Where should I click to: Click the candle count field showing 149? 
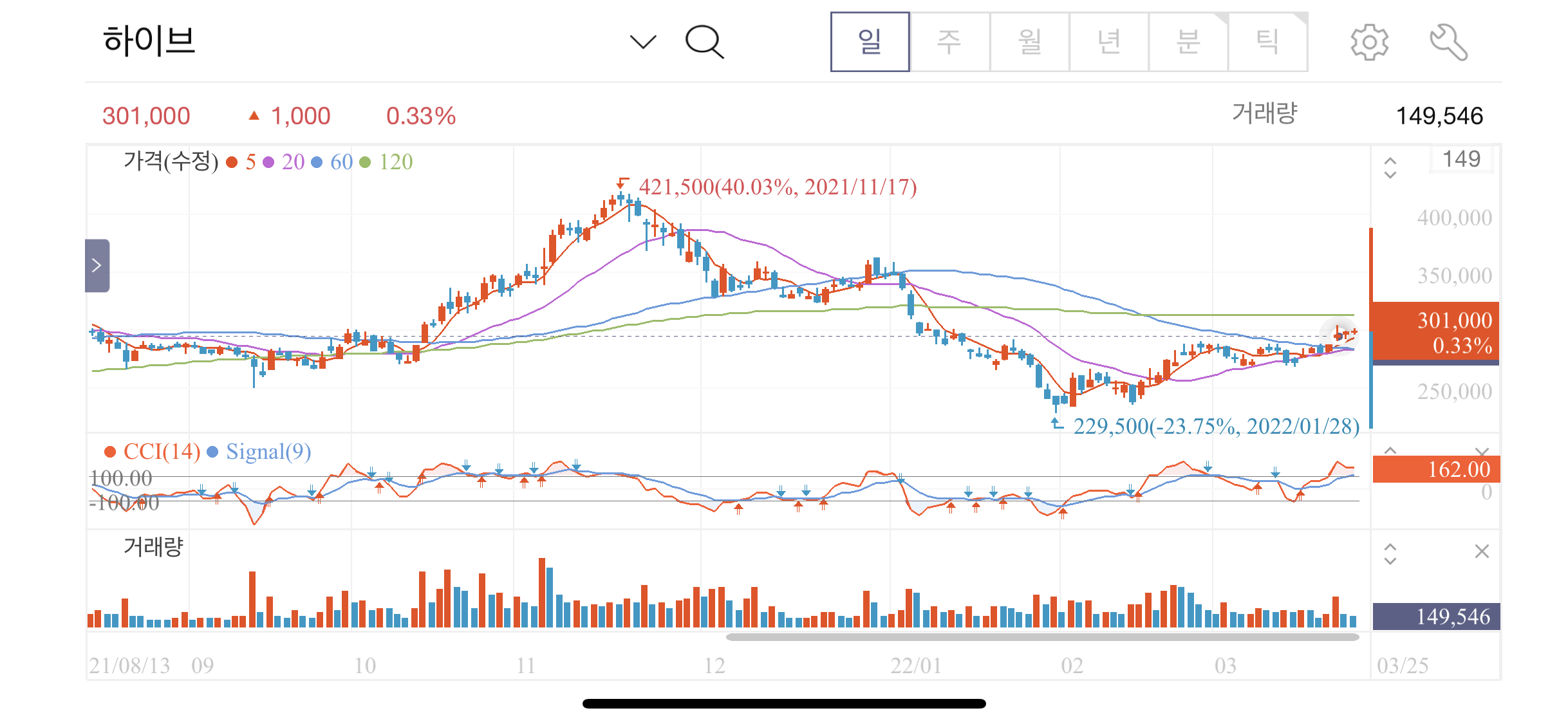coord(1461,159)
